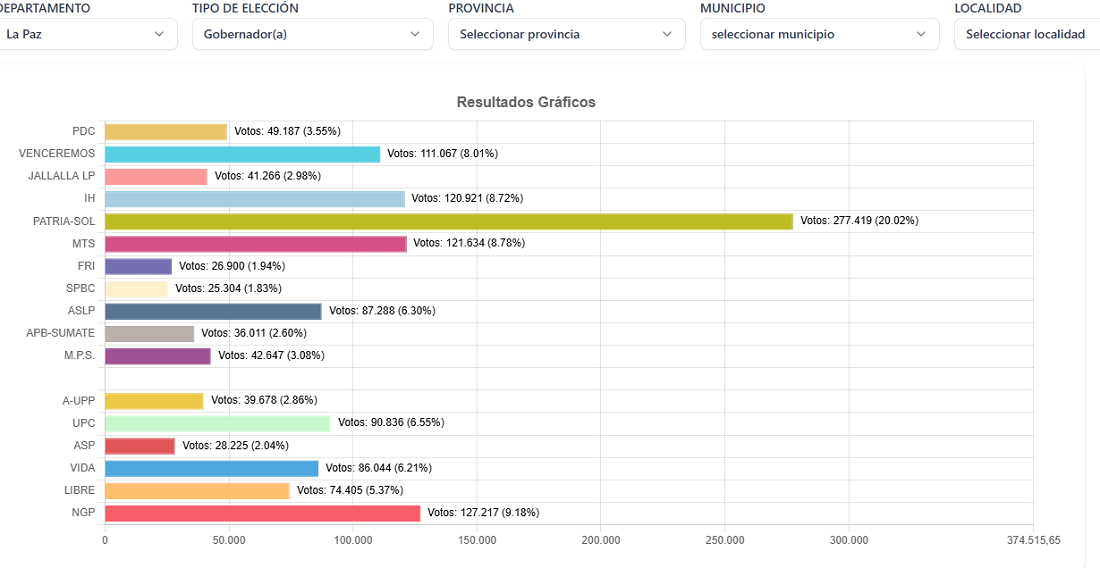Click the chevron in the Gobernador(a) selector
This screenshot has height=568, width=1100.
click(x=416, y=34)
